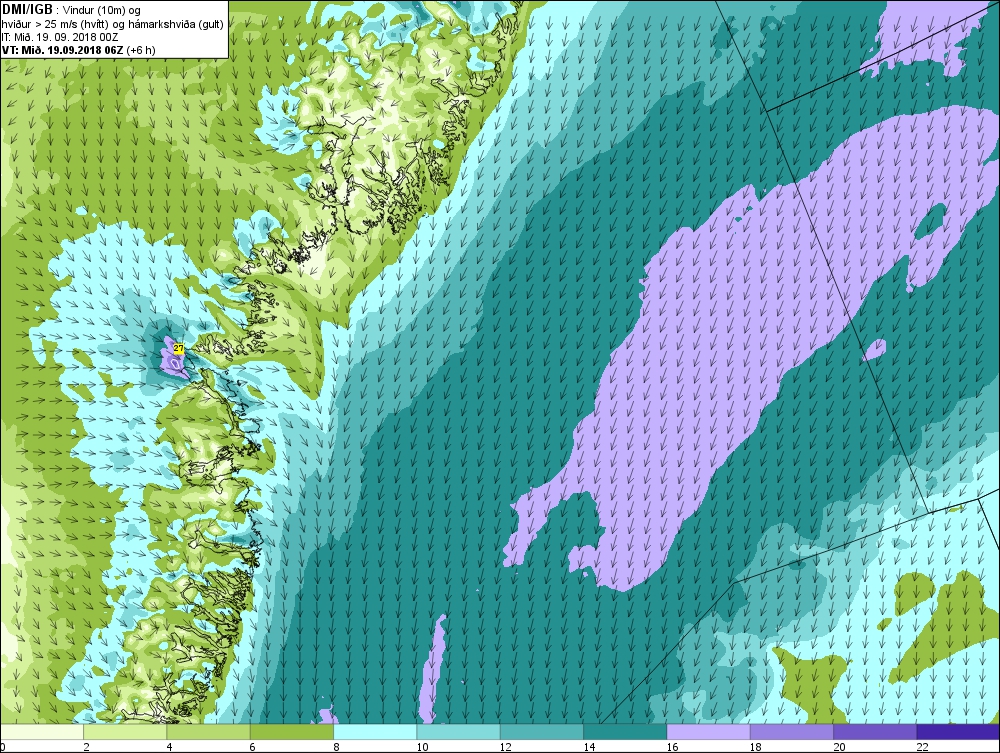The width and height of the screenshot is (1000, 753).
Task: Select the 0–2 m/s palest legend swatch
Action: (42, 732)
